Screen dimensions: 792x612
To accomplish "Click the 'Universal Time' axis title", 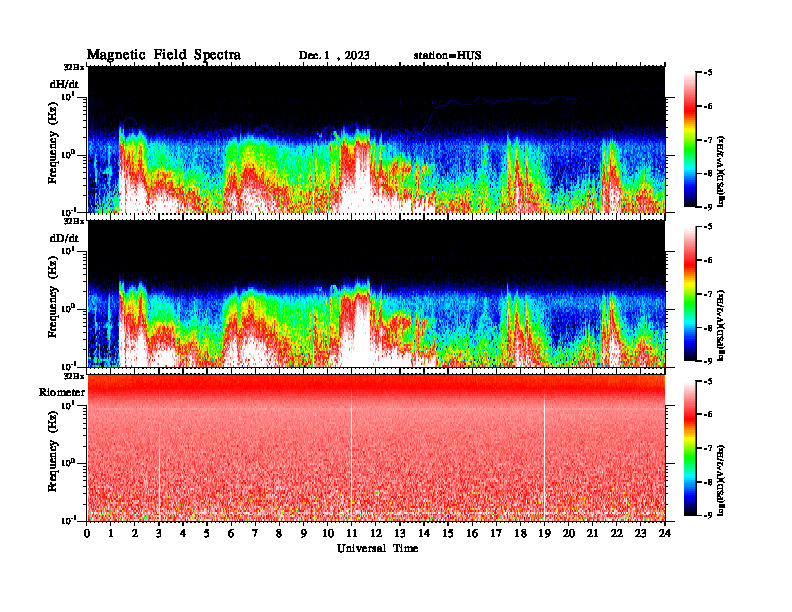I will (x=377, y=548).
